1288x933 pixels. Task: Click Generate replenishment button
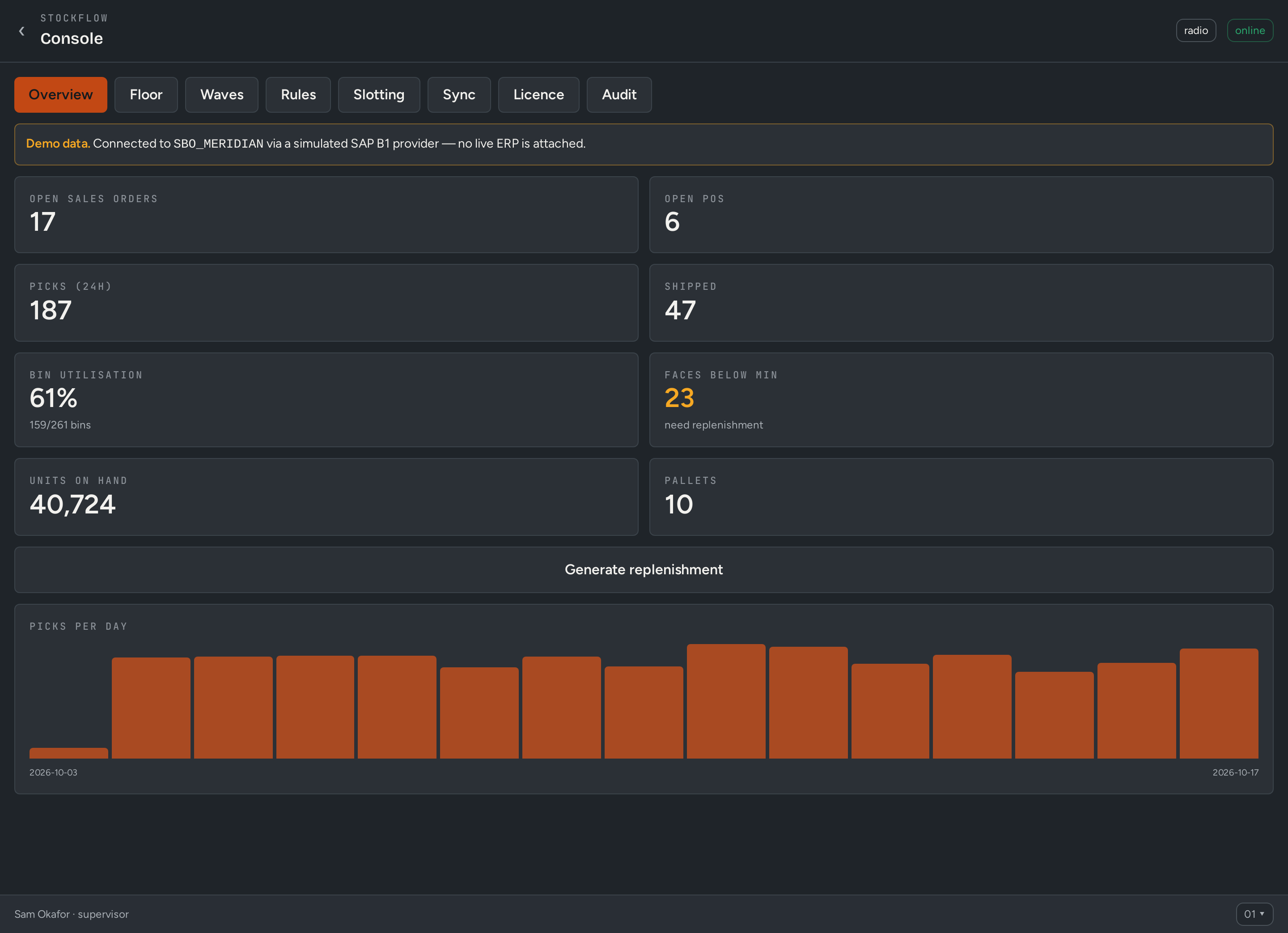click(644, 569)
